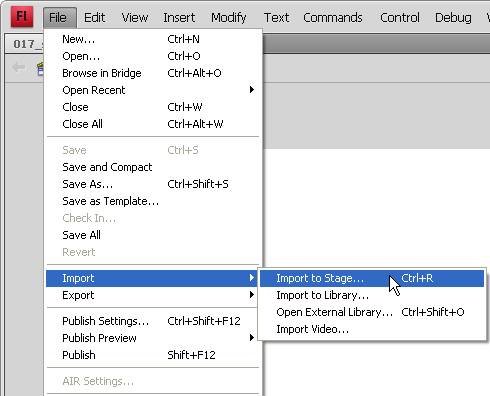Switch to the 017 document tab
Screen dimensions: 490x396
click(x=25, y=44)
